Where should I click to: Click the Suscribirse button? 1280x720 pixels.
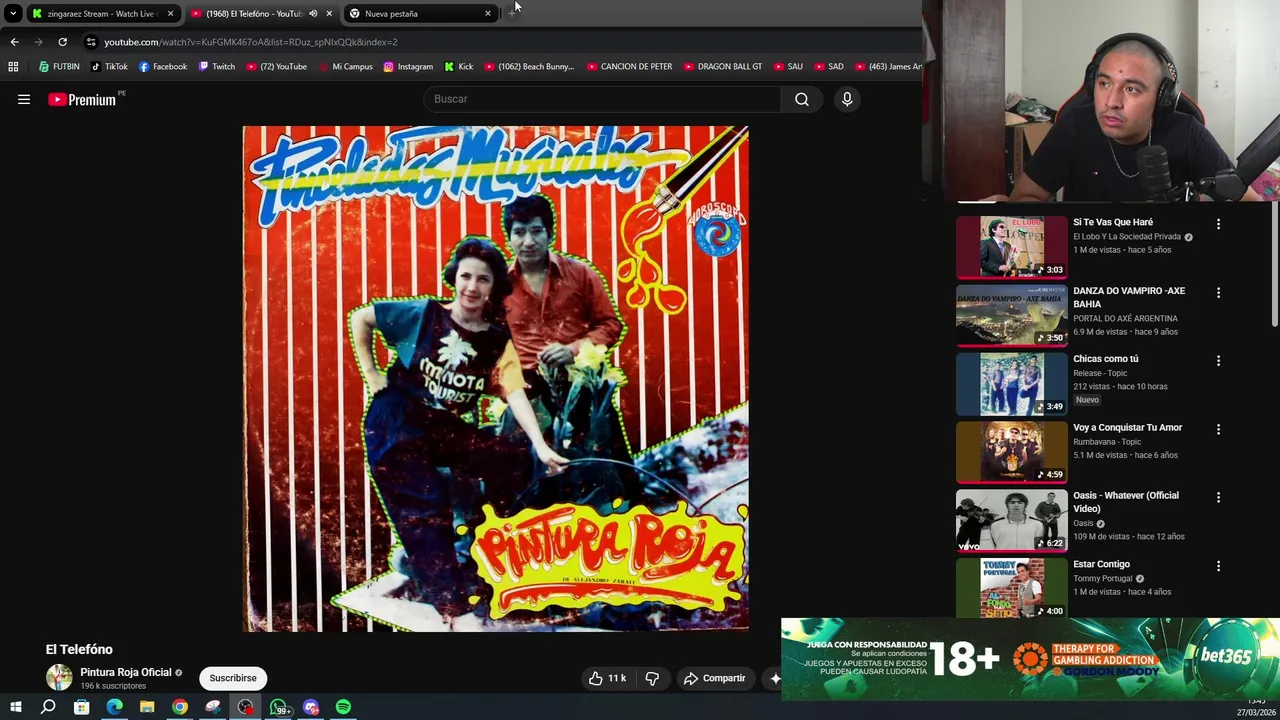233,678
